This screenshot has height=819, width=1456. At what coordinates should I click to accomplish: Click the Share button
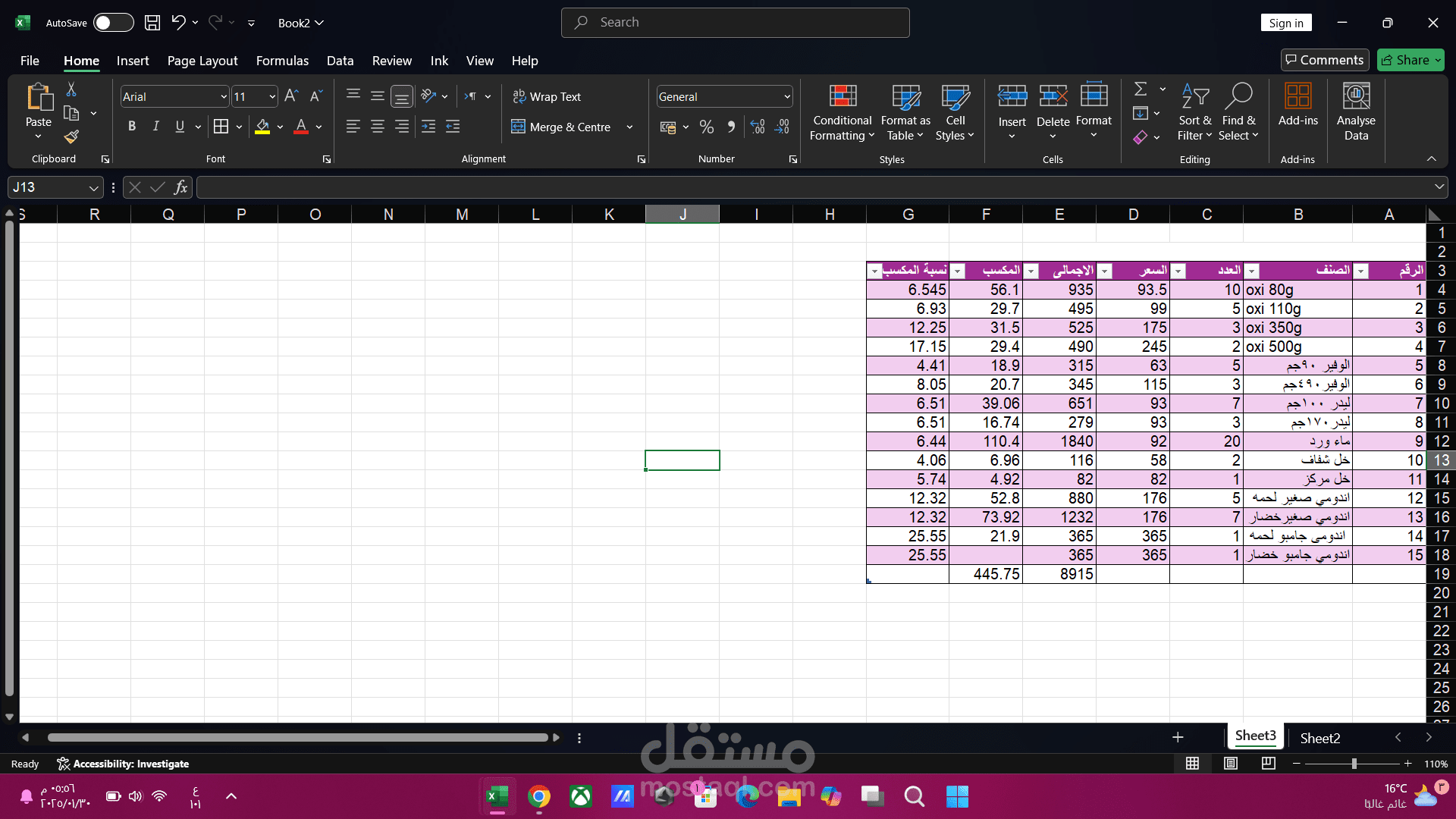click(1411, 60)
